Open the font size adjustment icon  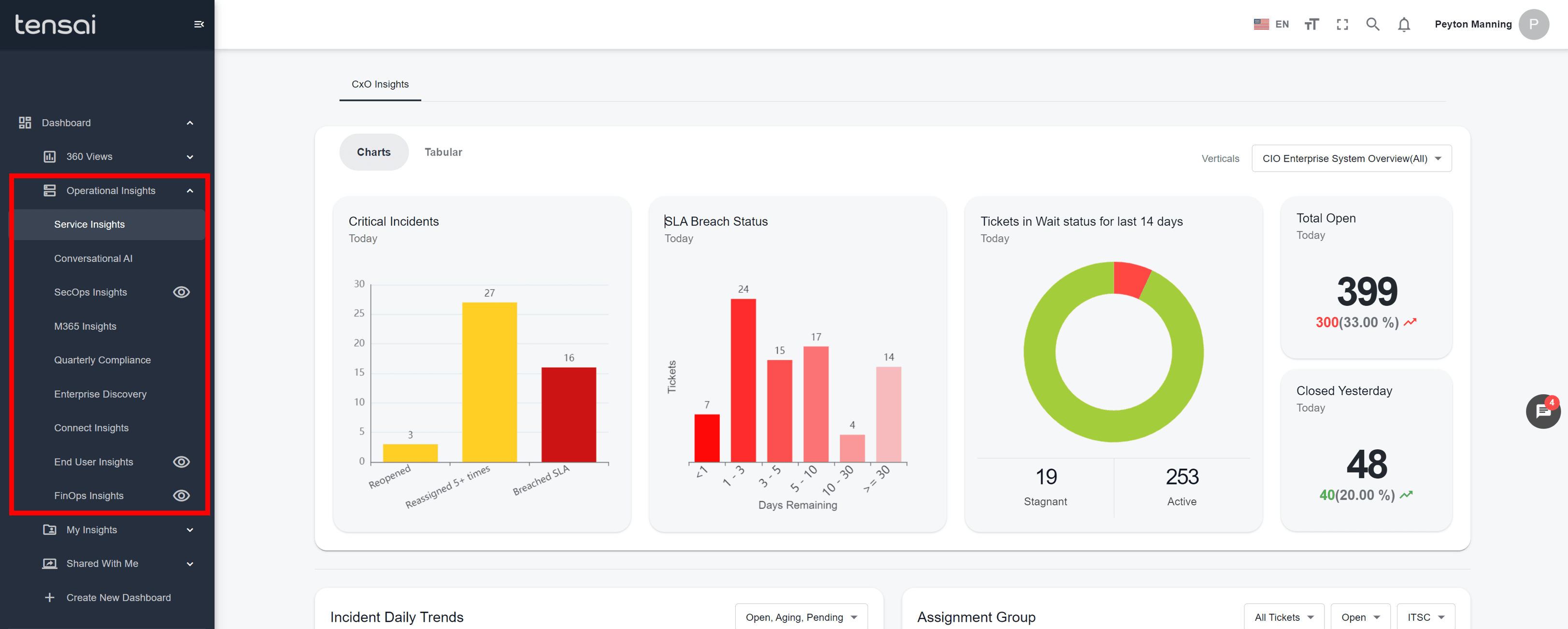1311,24
